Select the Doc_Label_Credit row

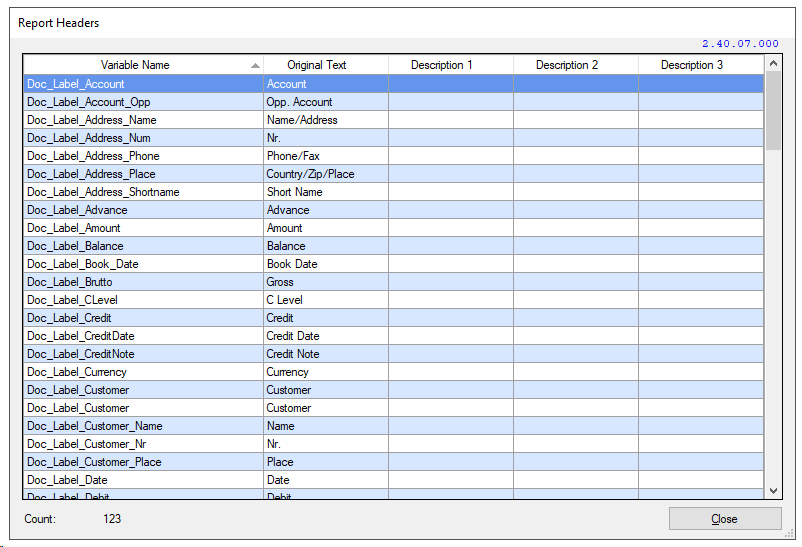pyautogui.click(x=393, y=318)
